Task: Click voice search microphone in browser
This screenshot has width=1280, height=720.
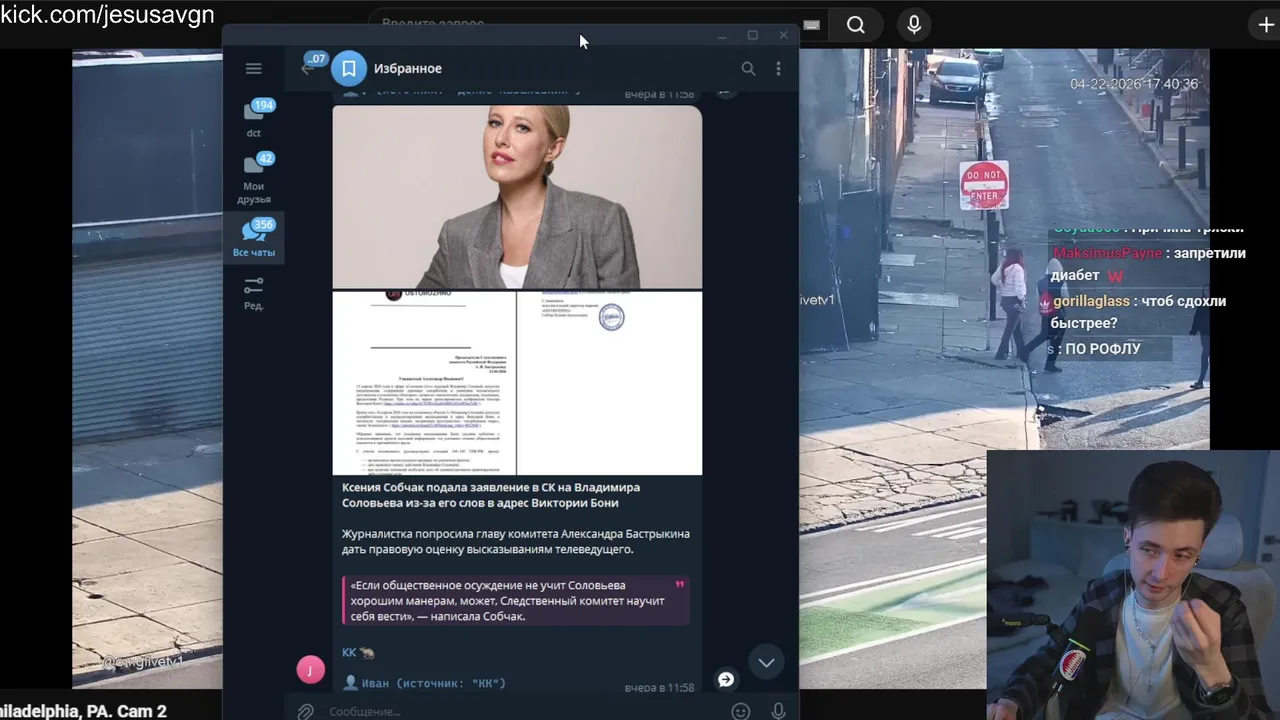Action: coord(914,25)
